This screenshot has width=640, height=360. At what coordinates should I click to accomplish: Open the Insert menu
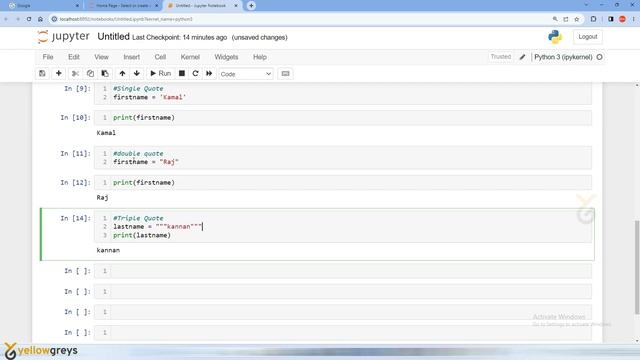[x=131, y=57]
